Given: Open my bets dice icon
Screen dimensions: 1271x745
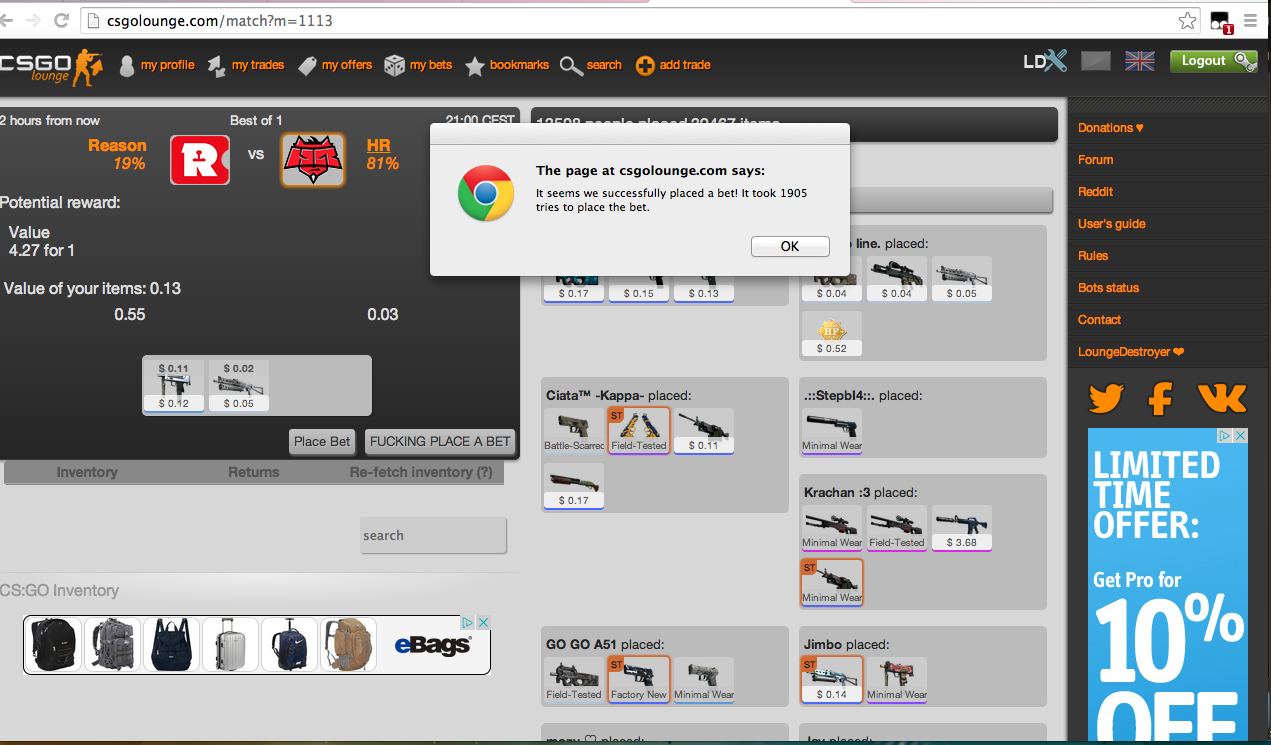Looking at the screenshot, I should click(x=394, y=66).
